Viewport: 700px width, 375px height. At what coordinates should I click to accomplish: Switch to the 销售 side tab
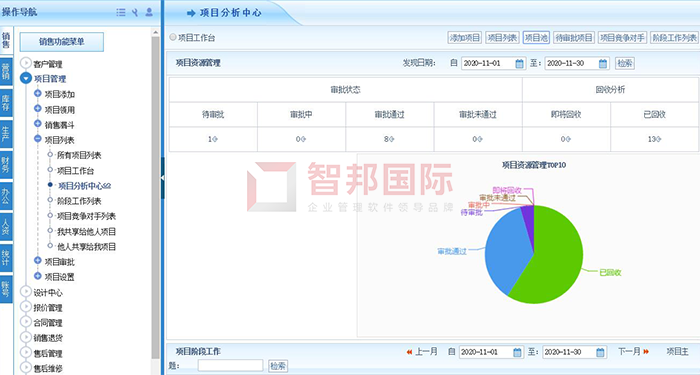[x=6, y=41]
